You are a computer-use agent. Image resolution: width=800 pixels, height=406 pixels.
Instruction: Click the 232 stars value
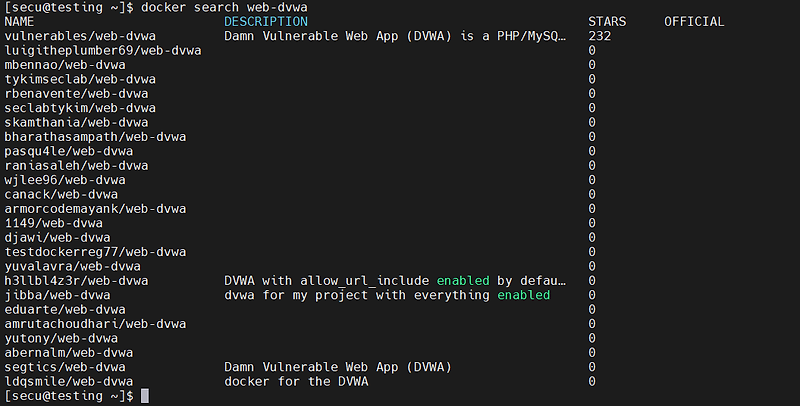tap(599, 36)
